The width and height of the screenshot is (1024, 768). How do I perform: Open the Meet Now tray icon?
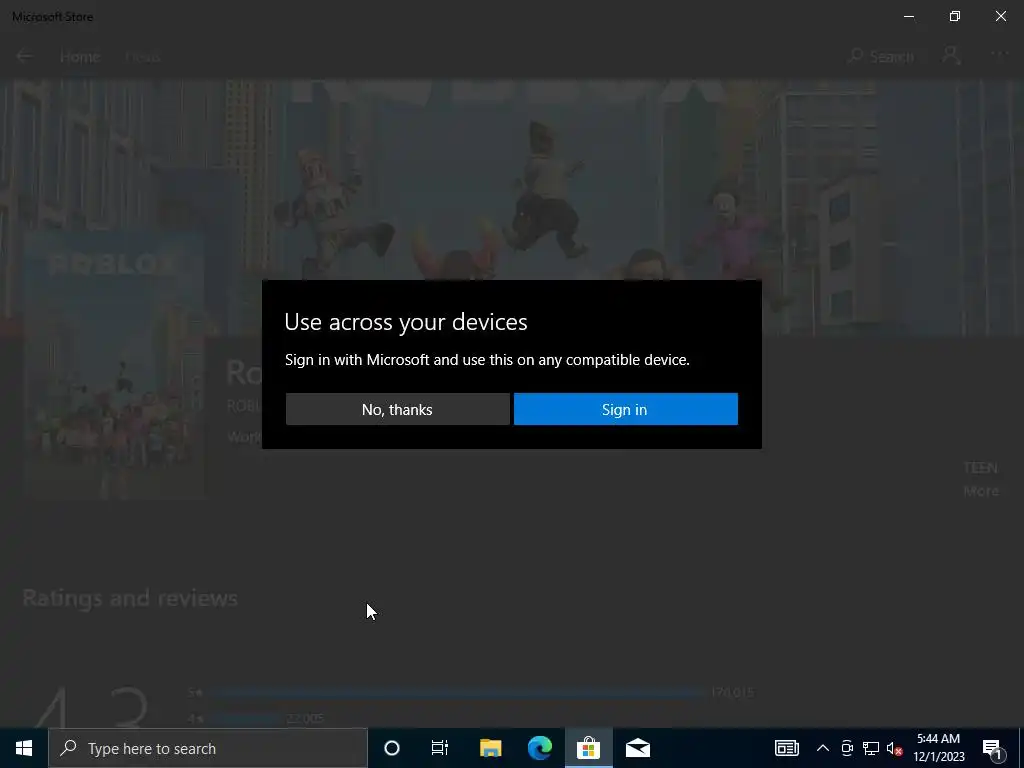(847, 748)
